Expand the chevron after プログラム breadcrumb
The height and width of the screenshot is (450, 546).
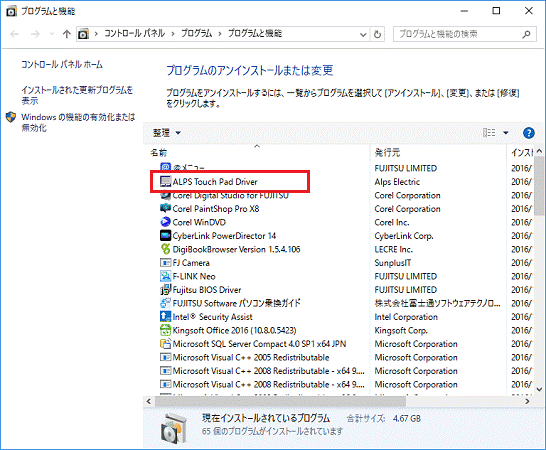pyautogui.click(x=220, y=34)
